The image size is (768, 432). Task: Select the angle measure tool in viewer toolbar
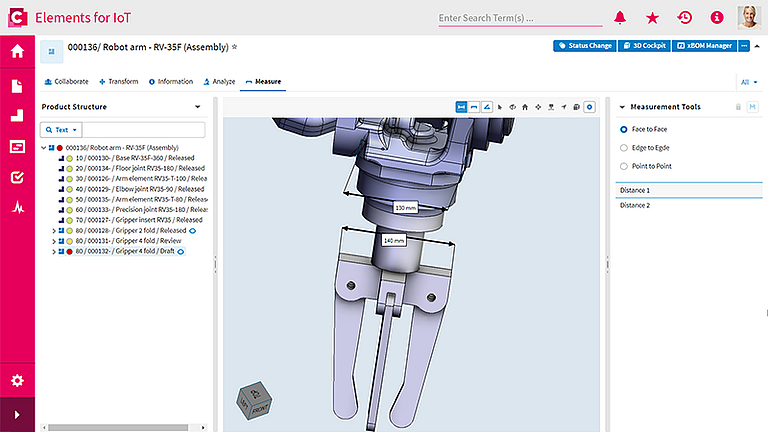pos(486,107)
